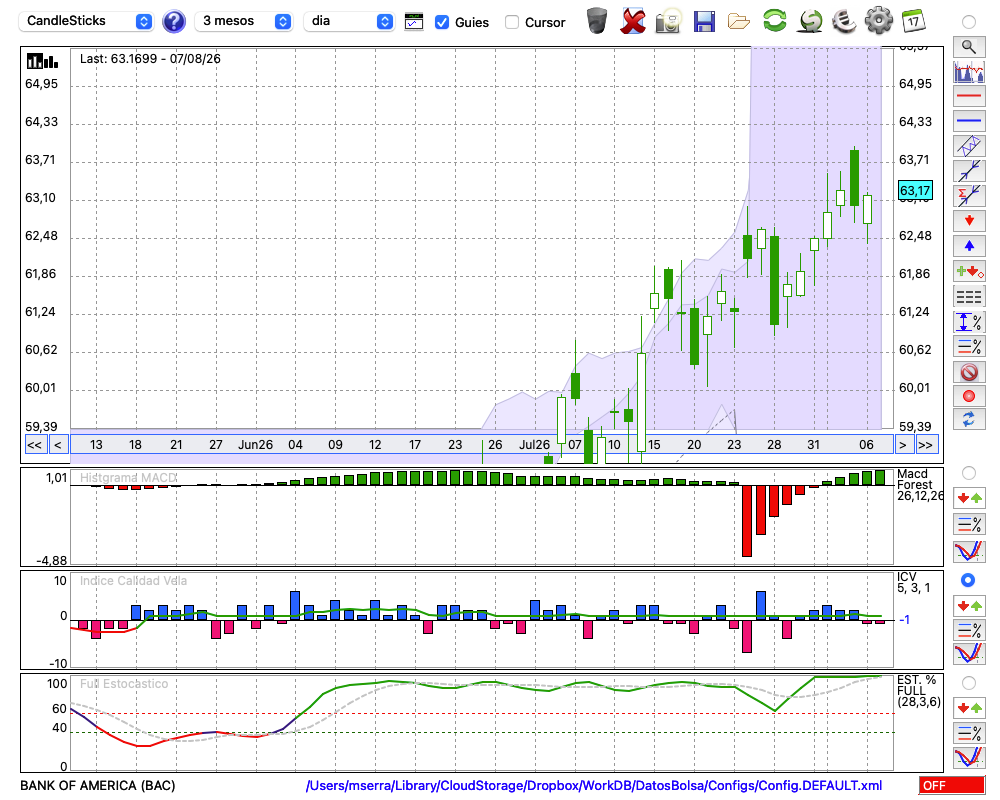1000x800 pixels.
Task: Click the red X delete icon
Action: 633,22
